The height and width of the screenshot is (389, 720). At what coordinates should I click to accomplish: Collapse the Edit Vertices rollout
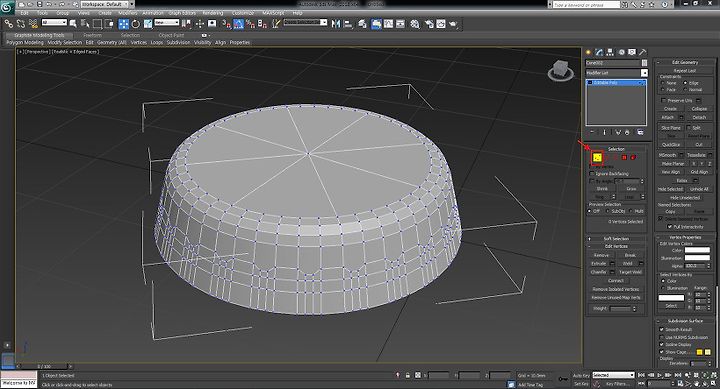[x=616, y=247]
